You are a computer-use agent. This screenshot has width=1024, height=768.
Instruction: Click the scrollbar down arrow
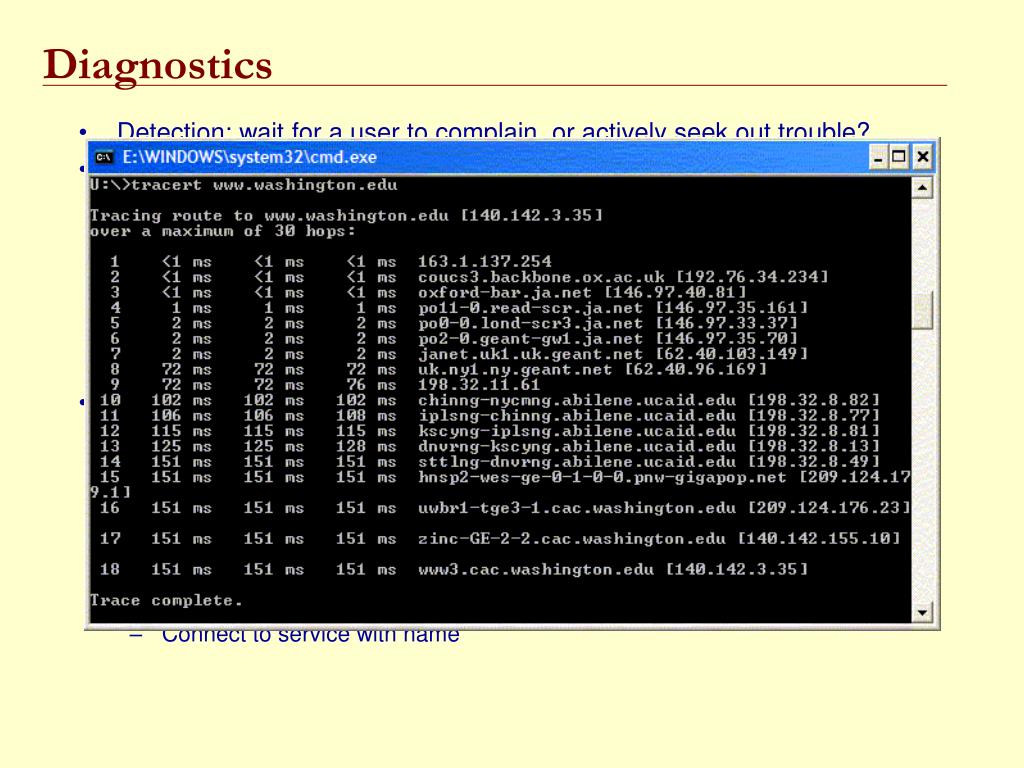coord(921,613)
